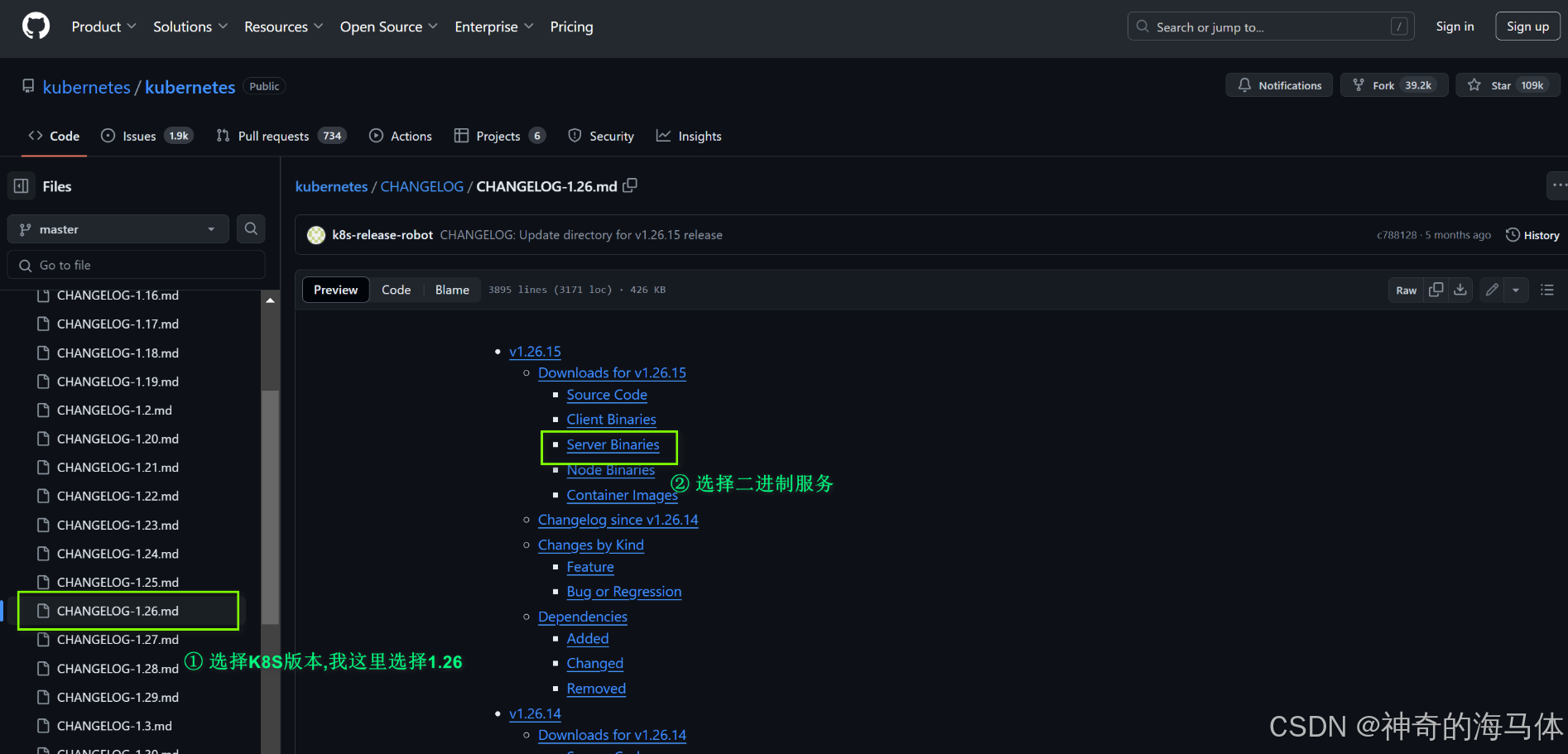Open the outline list icon
Image resolution: width=1568 pixels, height=754 pixels.
[x=1546, y=290]
